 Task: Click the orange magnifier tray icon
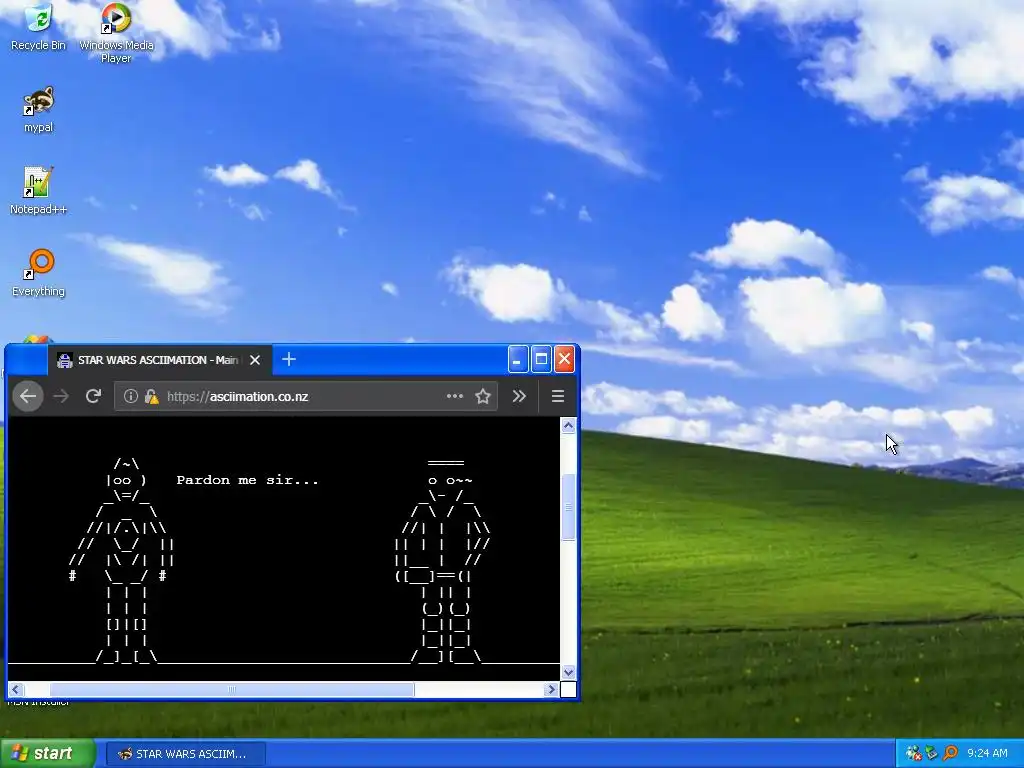pos(950,754)
